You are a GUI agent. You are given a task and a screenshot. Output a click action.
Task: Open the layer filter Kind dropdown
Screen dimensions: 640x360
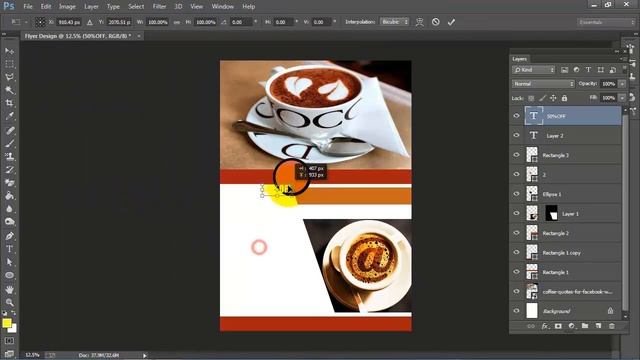533,70
